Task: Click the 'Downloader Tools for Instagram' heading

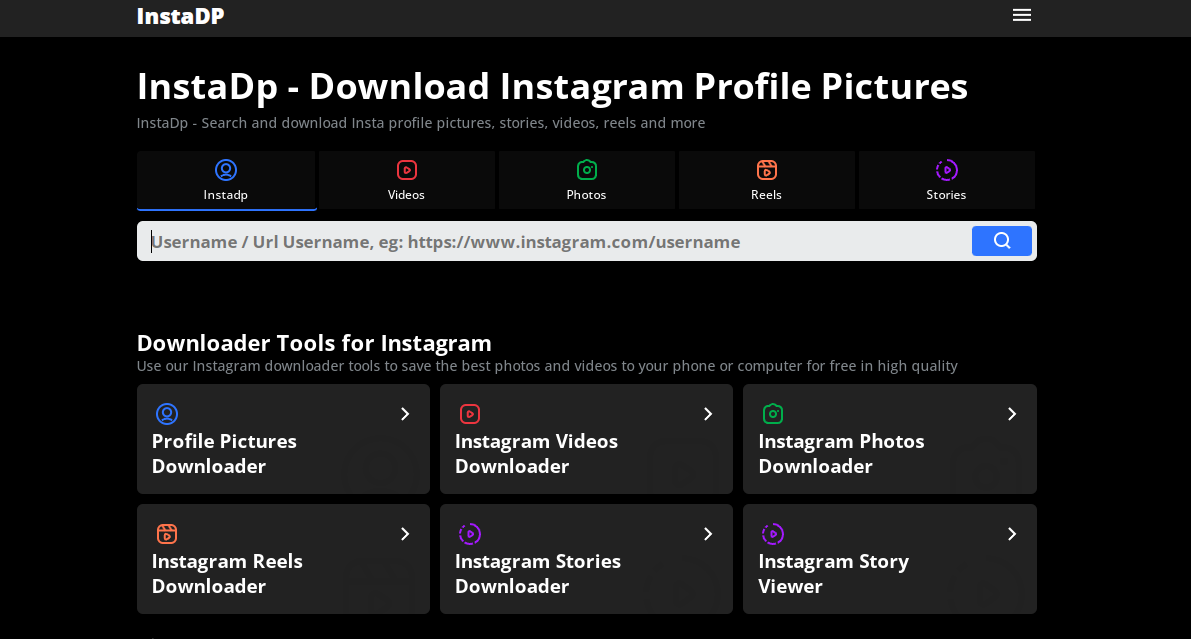Action: point(314,343)
